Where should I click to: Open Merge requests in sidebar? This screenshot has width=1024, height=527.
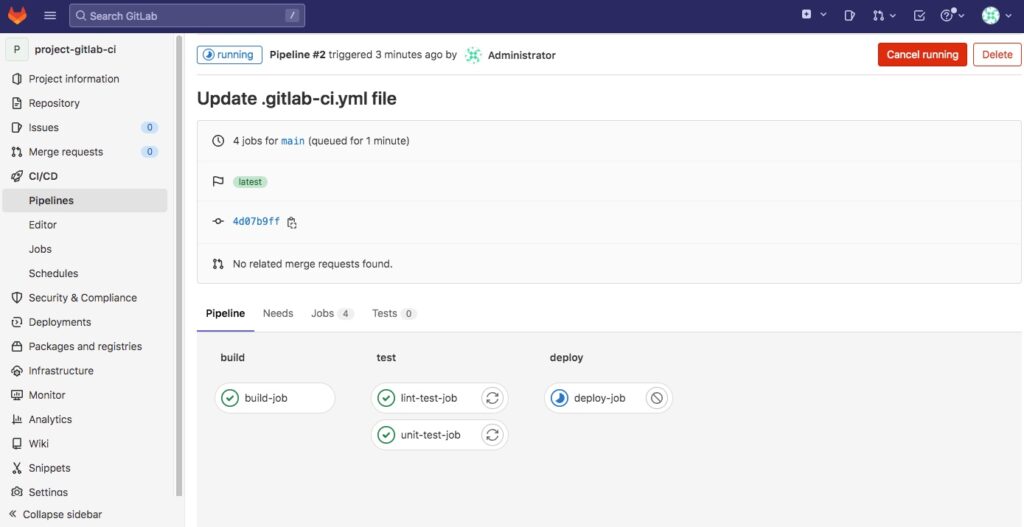point(66,152)
